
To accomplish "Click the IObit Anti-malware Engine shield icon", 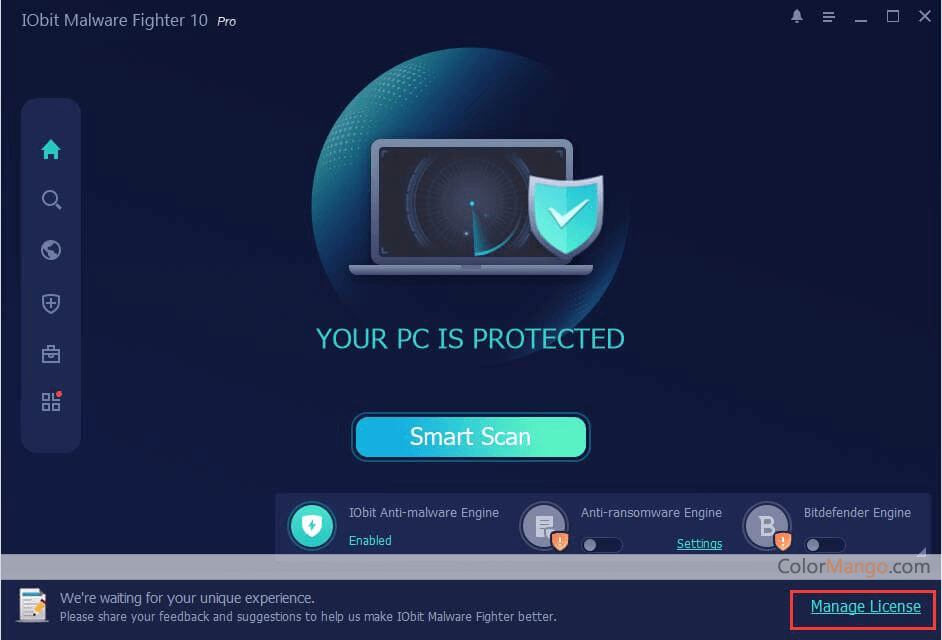I will click(311, 526).
